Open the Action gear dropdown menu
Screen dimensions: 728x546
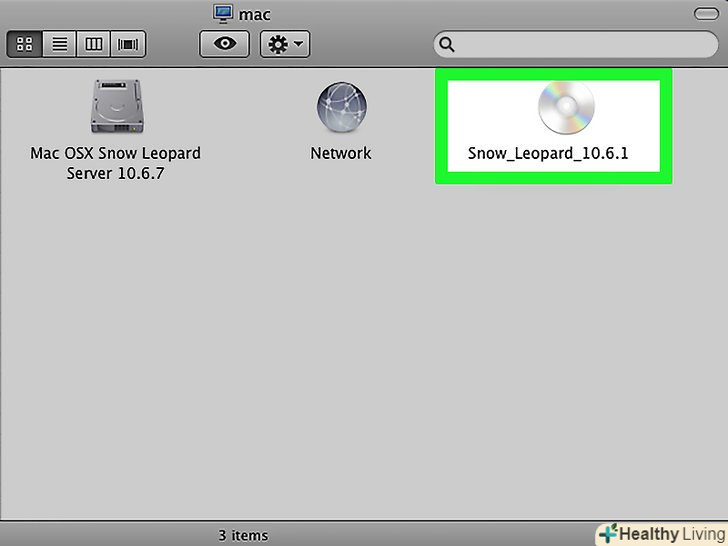coord(285,44)
